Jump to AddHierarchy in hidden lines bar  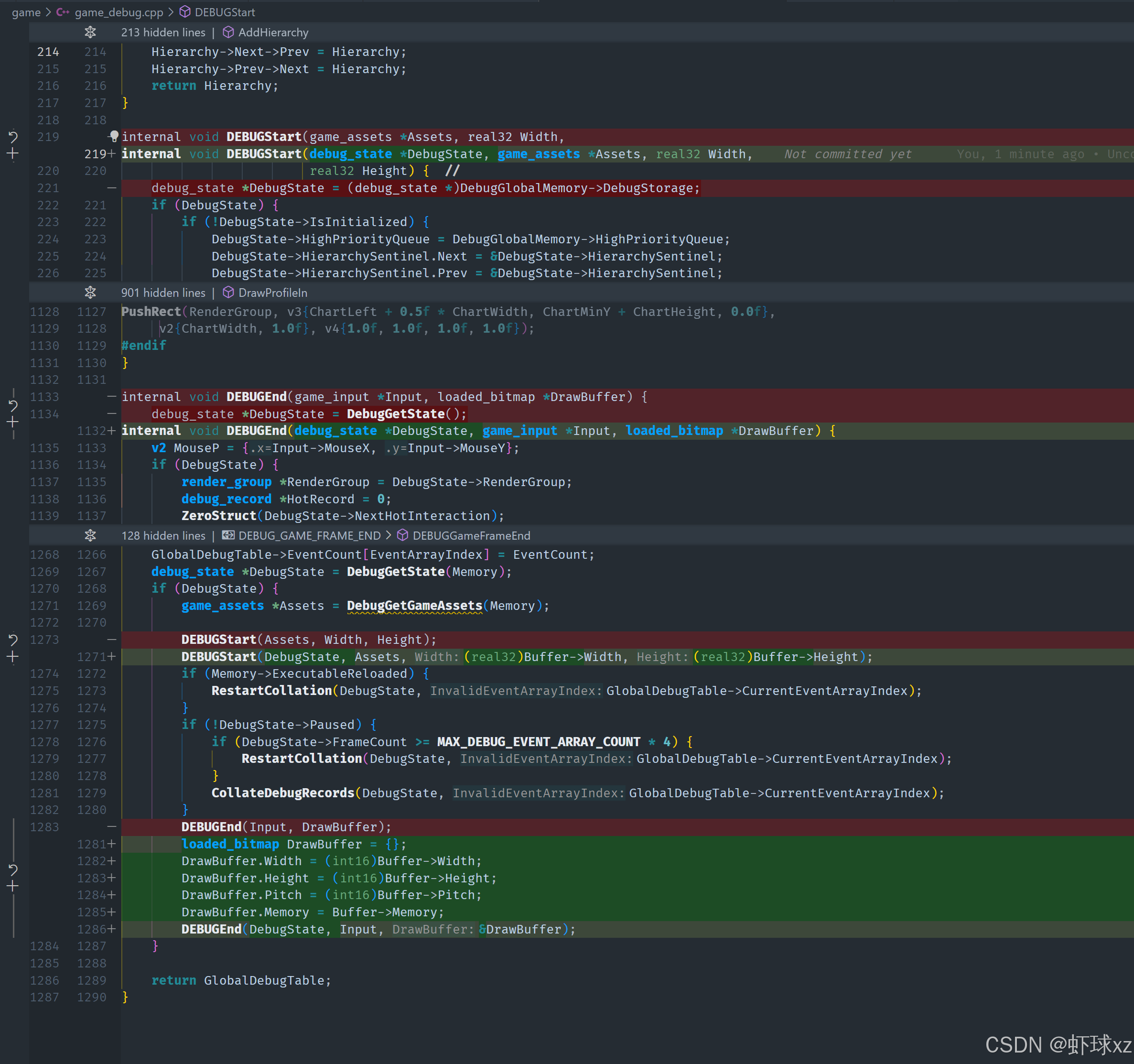(273, 33)
